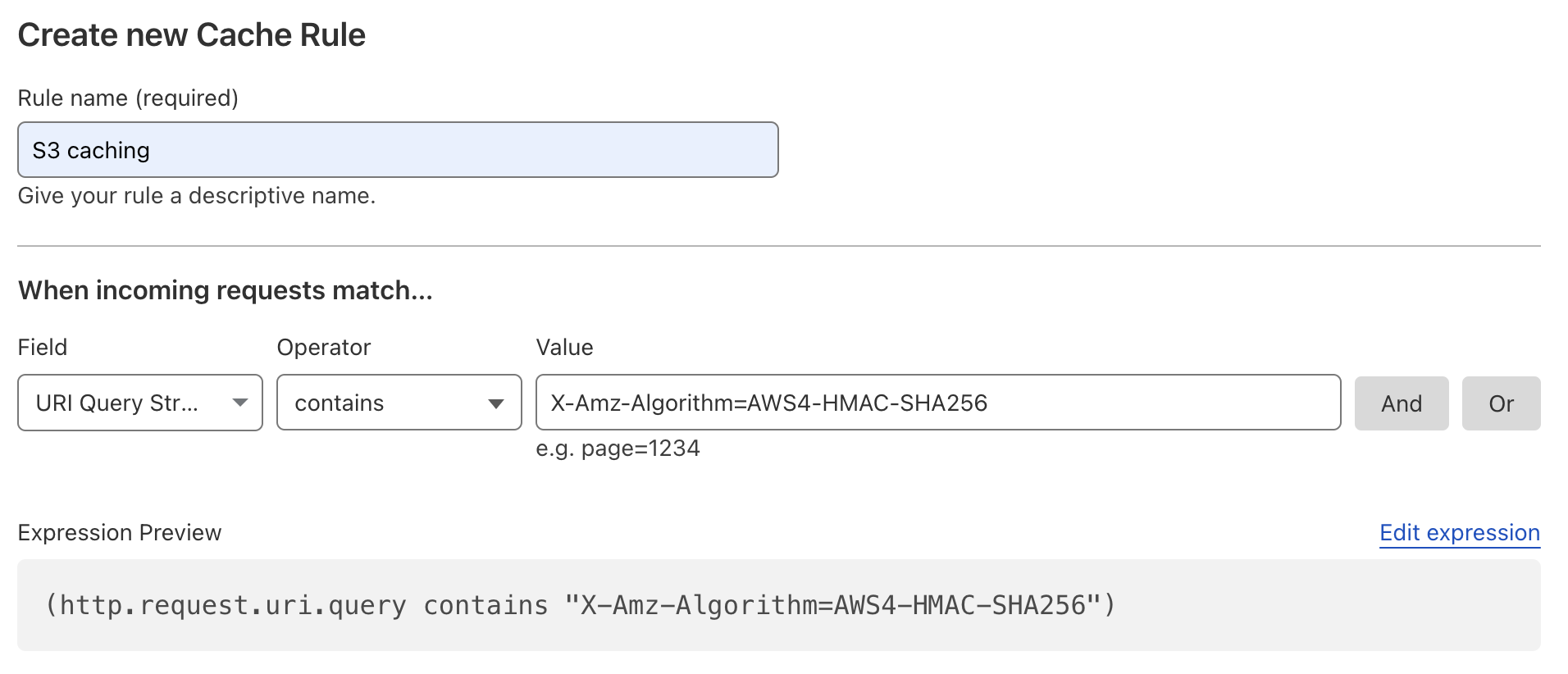Viewport: 1568px width, 674px height.
Task: Click the Rule name input containing S3 caching
Action: point(398,150)
